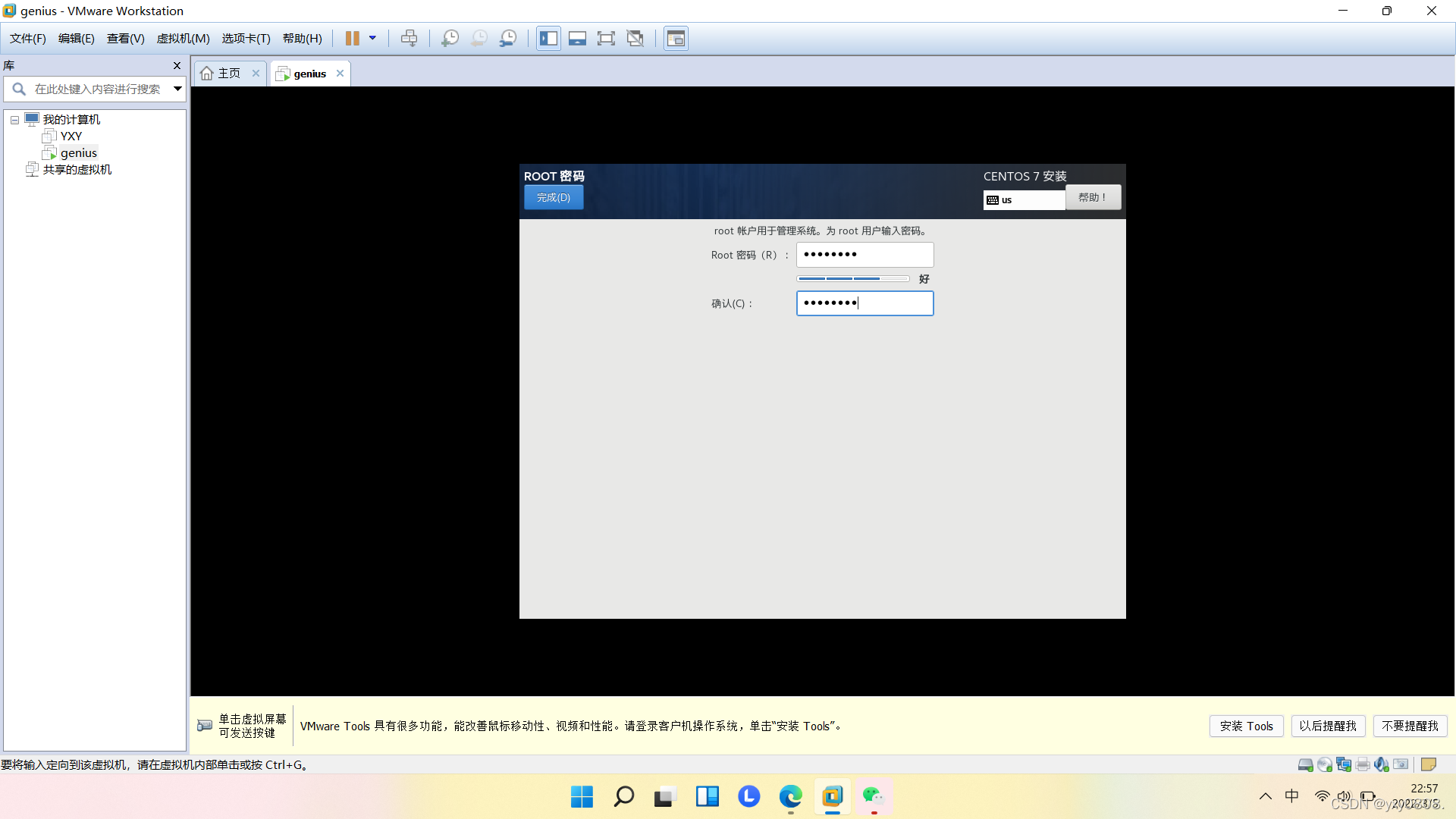Open the Widgets taskbar icon
1456x819 pixels.
(707, 797)
